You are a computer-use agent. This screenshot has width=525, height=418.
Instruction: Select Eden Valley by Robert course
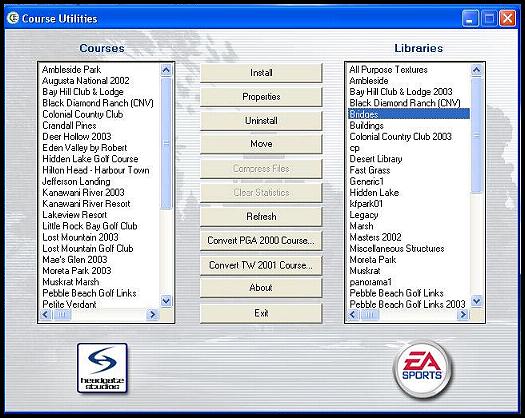84,148
